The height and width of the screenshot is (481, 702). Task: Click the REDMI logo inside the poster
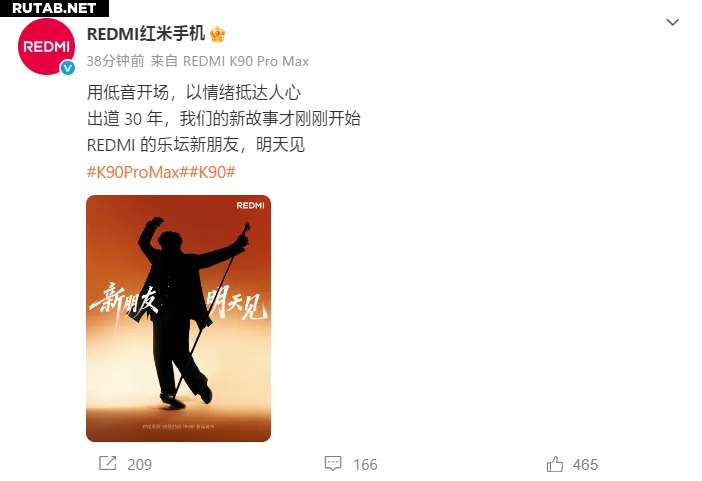click(x=250, y=206)
